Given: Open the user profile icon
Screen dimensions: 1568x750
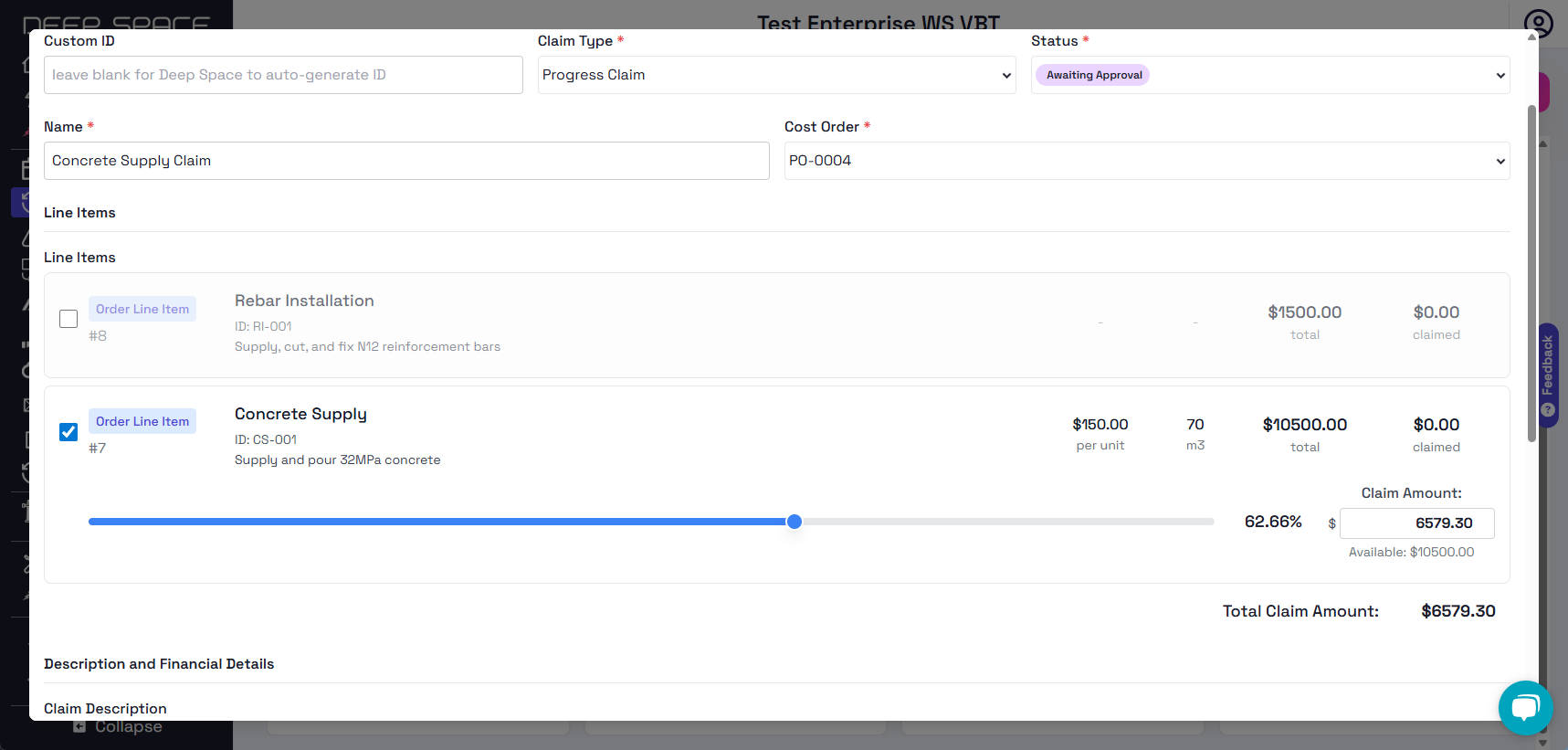Looking at the screenshot, I should pyautogui.click(x=1539, y=23).
